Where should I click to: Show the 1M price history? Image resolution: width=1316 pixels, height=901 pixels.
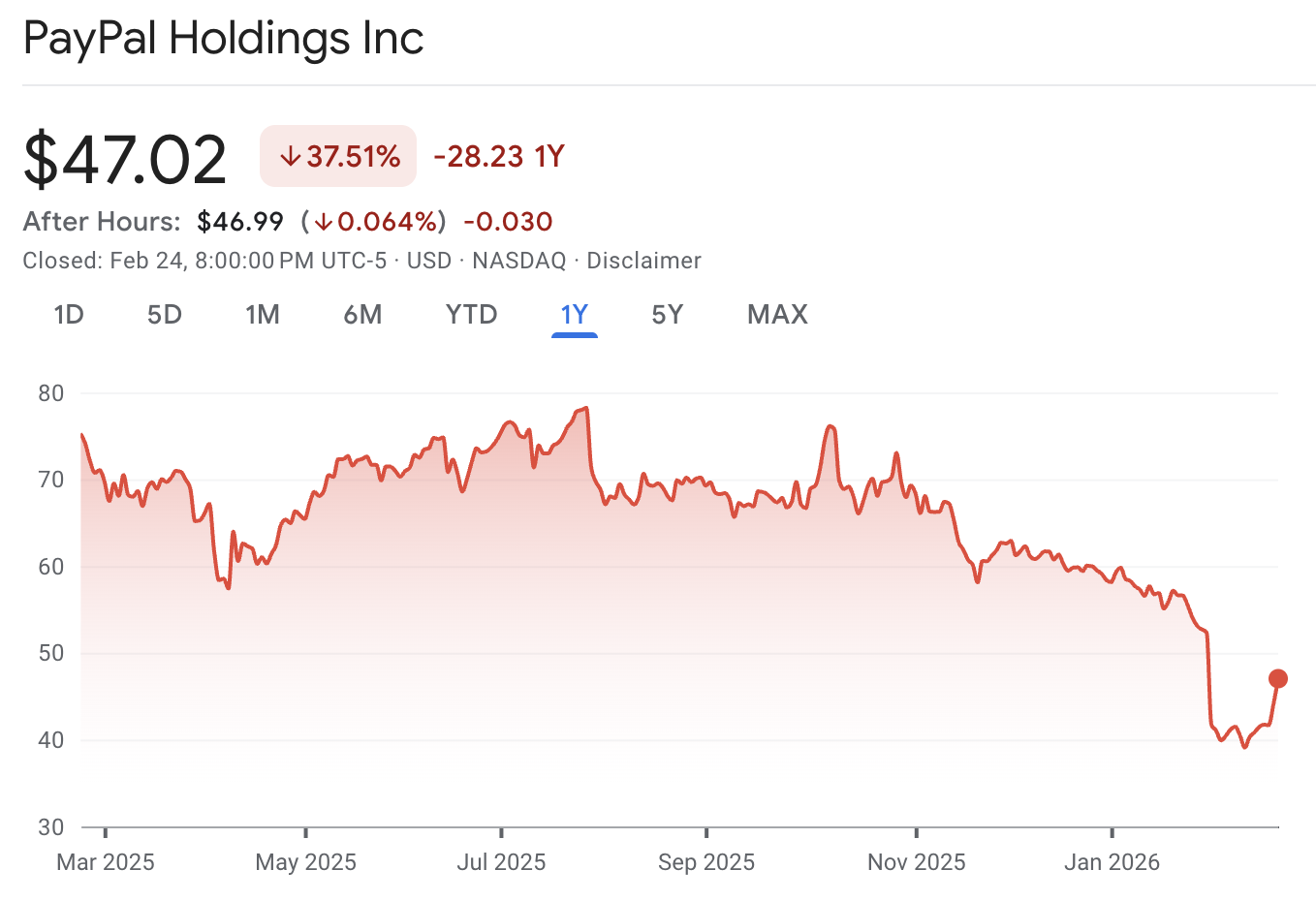[262, 315]
